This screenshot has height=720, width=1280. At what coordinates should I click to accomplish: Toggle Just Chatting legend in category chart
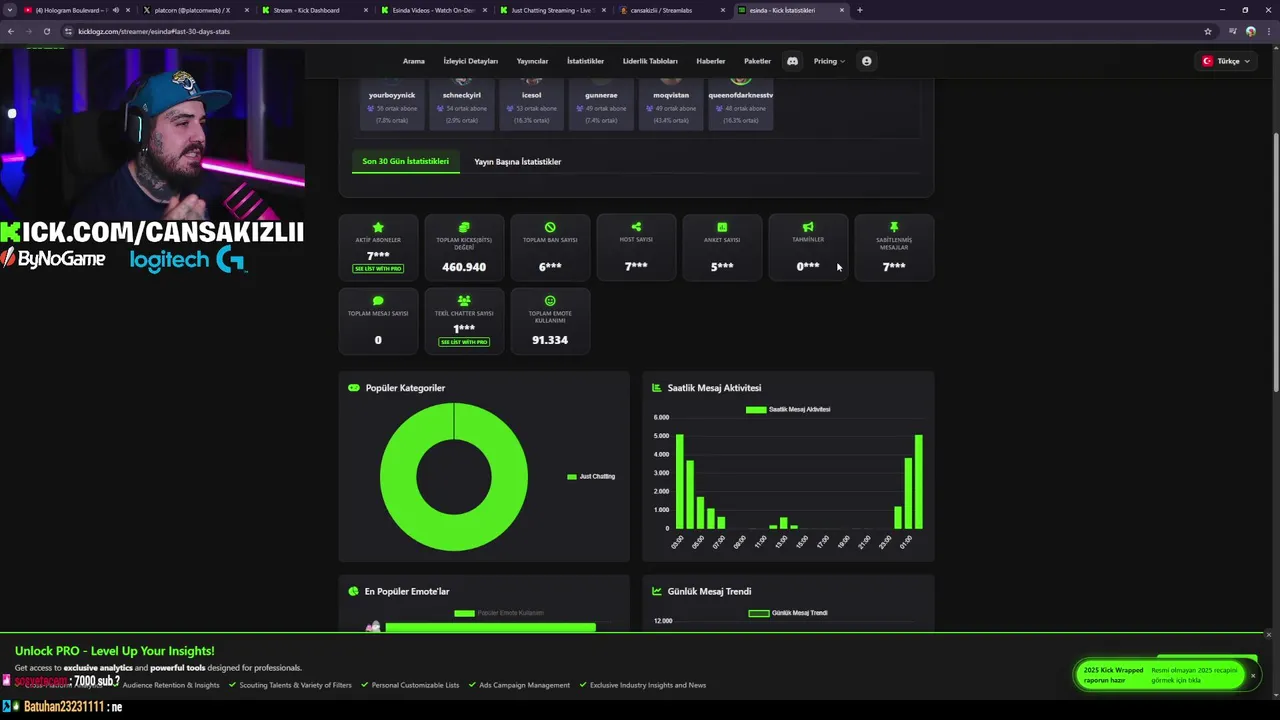pos(591,476)
